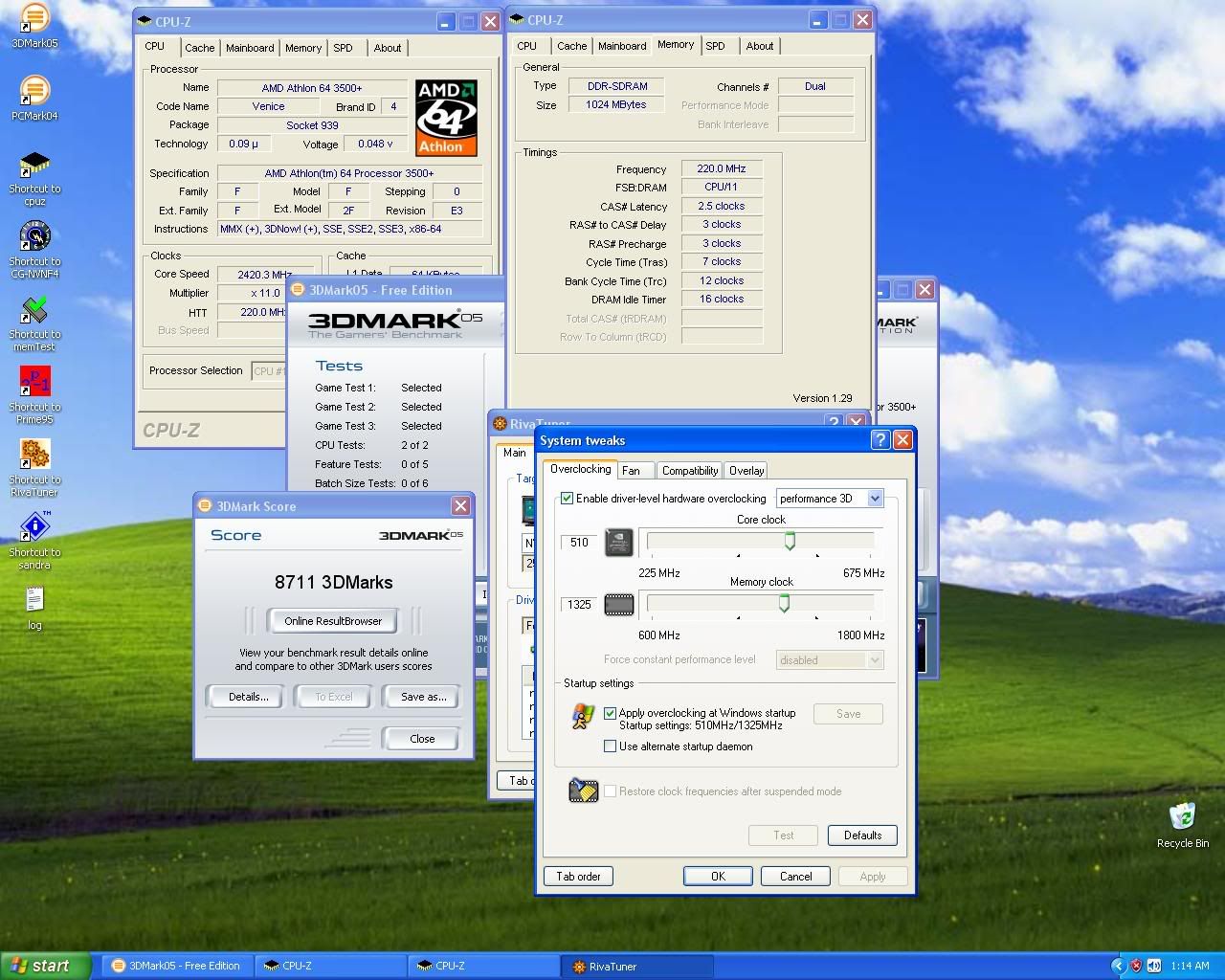The width and height of the screenshot is (1225, 980).
Task: Open the SPD tab in CPU-Z Memory window
Action: 715,46
